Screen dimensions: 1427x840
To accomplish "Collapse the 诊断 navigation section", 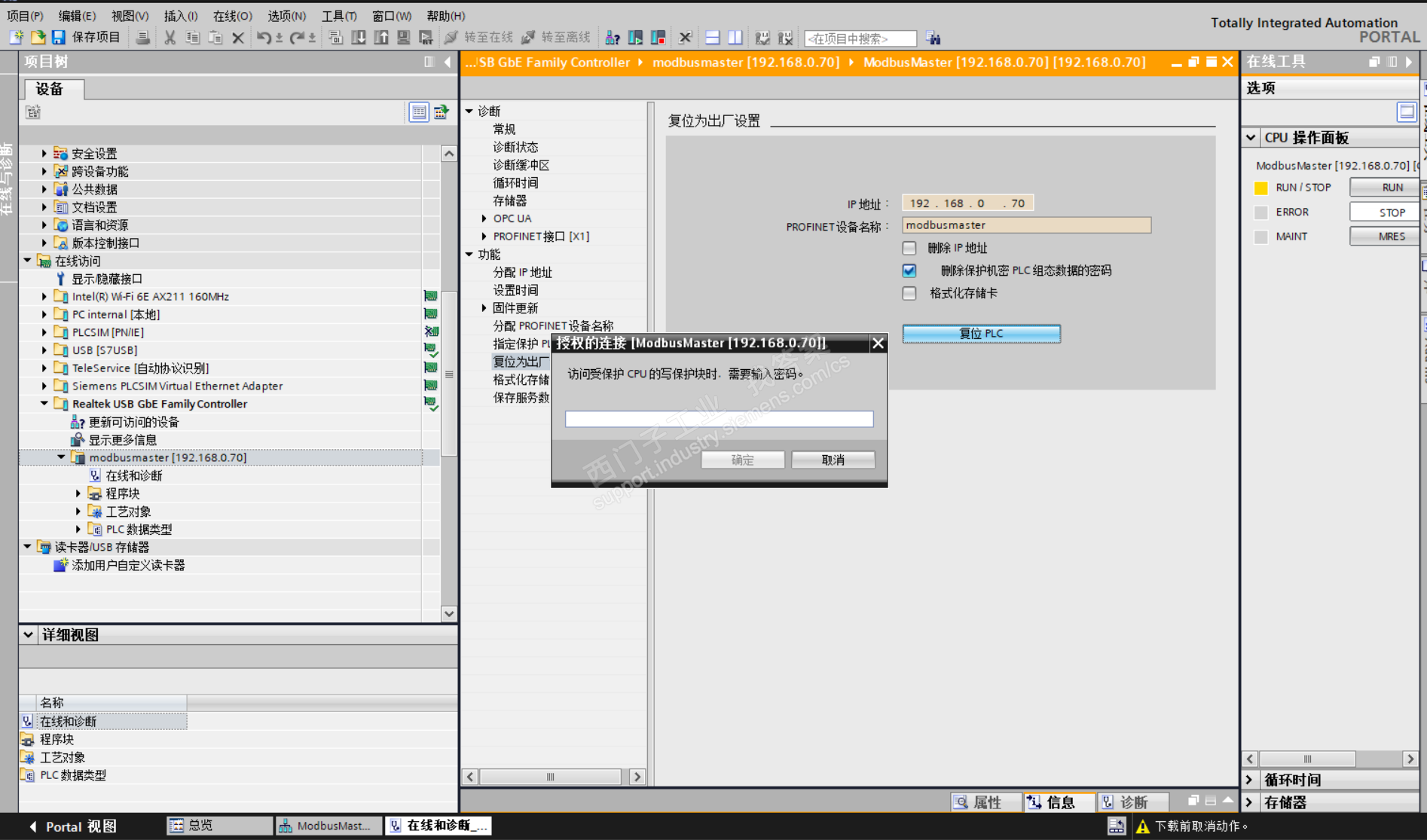I will (469, 111).
